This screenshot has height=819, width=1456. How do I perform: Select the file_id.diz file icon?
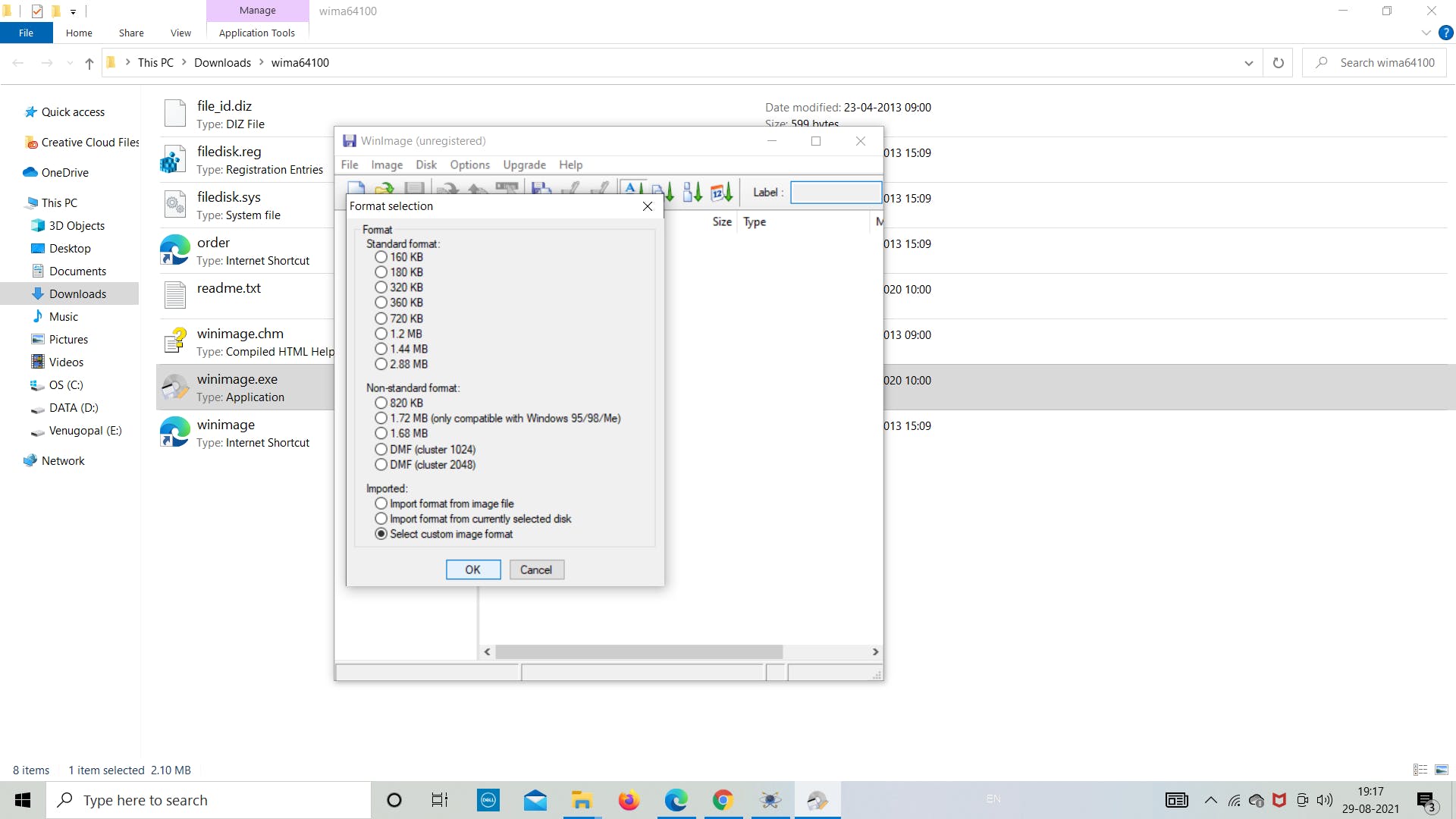tap(175, 113)
